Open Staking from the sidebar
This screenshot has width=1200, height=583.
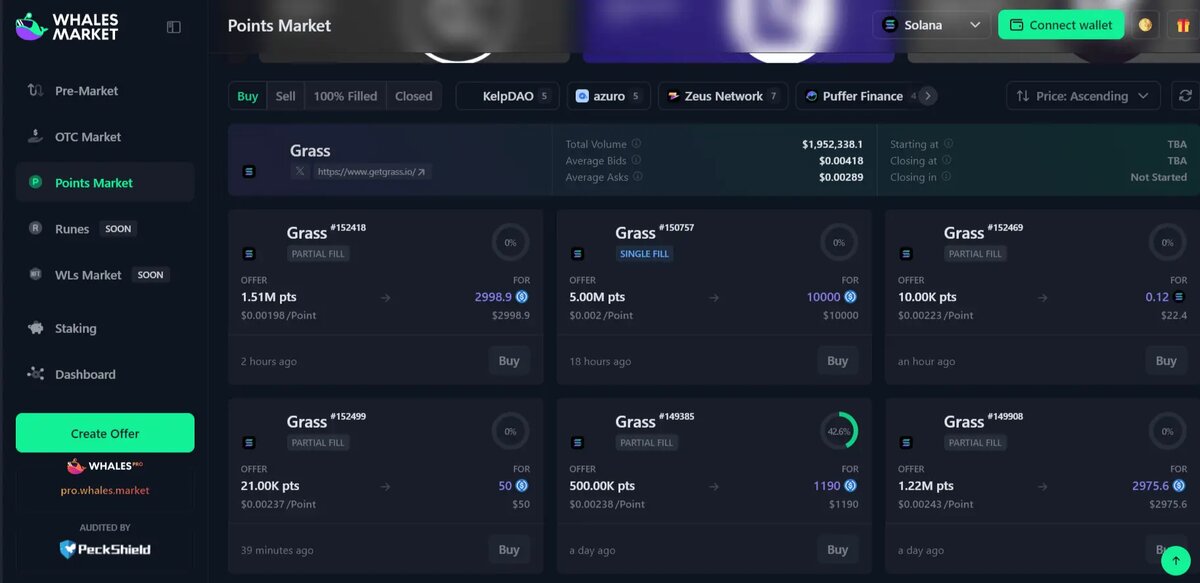(x=105, y=328)
